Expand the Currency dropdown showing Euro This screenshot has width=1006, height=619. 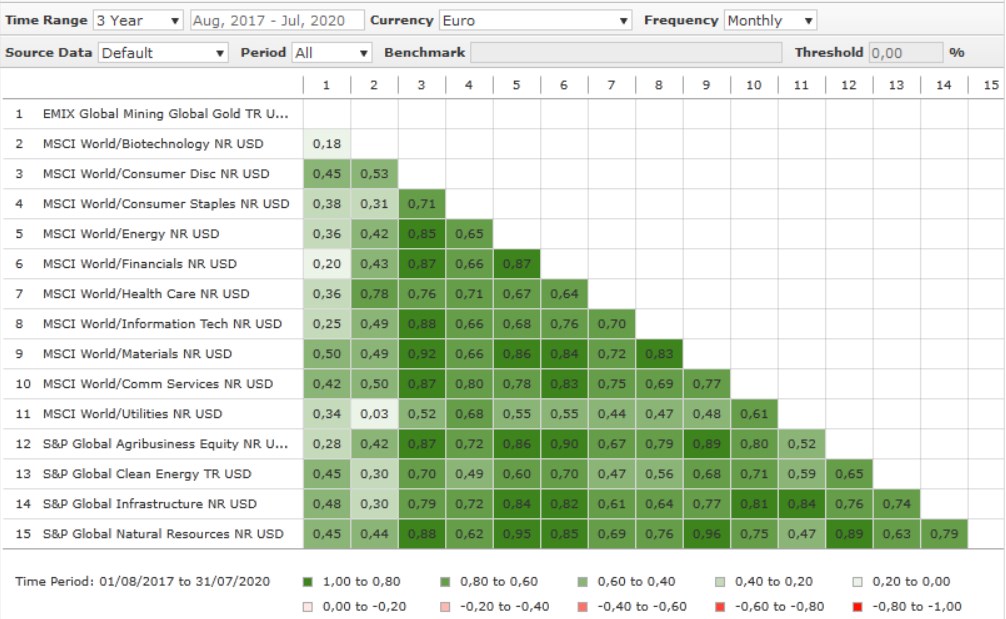pos(535,20)
